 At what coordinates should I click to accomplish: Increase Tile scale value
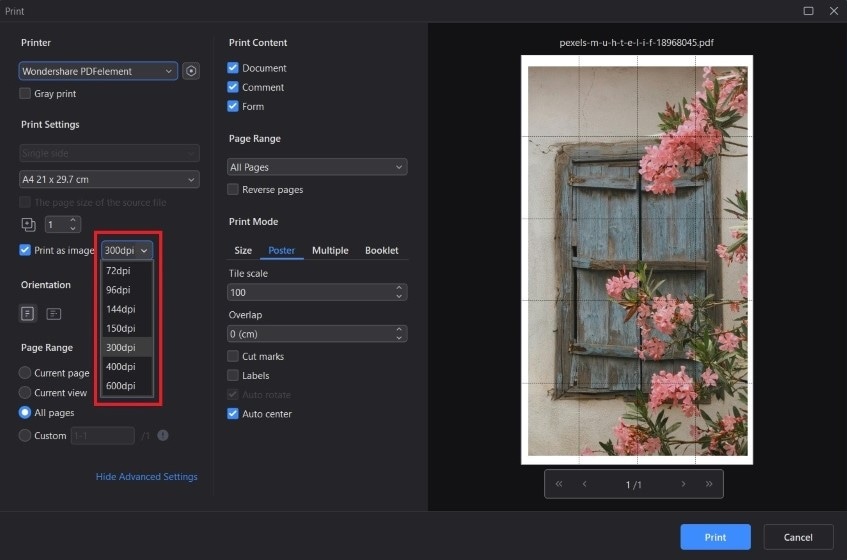tap(399, 288)
